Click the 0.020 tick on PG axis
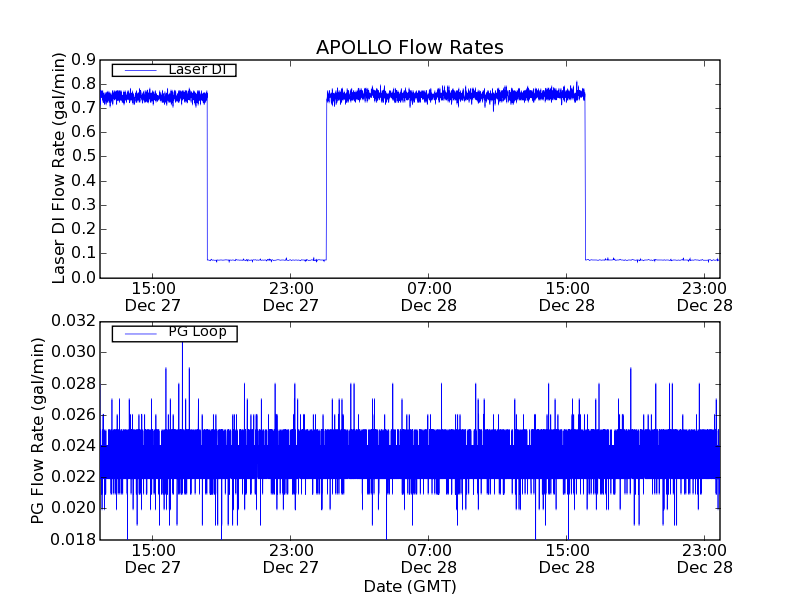This screenshot has height=600, width=800. pos(73,508)
